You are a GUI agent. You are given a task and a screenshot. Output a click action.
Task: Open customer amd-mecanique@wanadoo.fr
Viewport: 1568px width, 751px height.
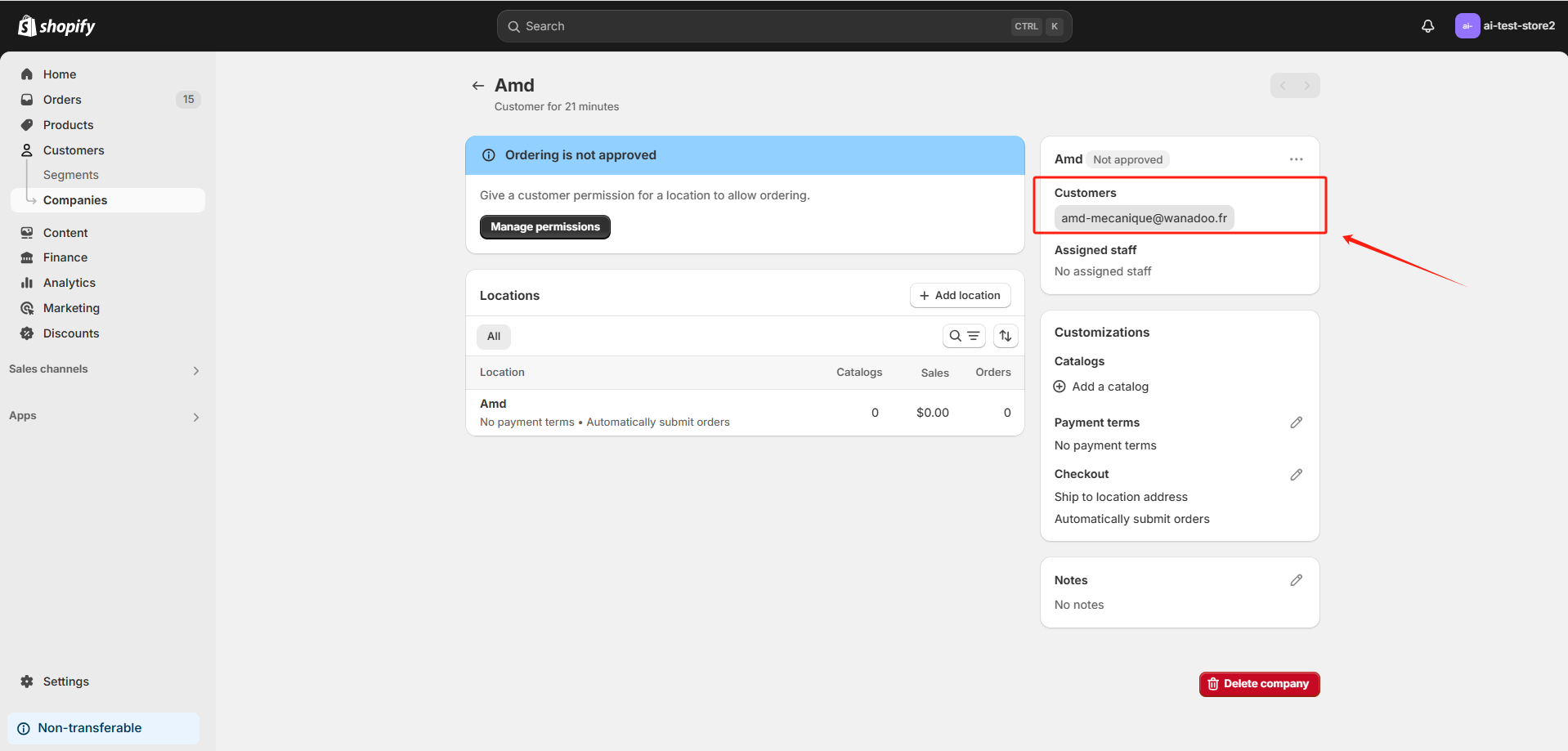tap(1144, 218)
